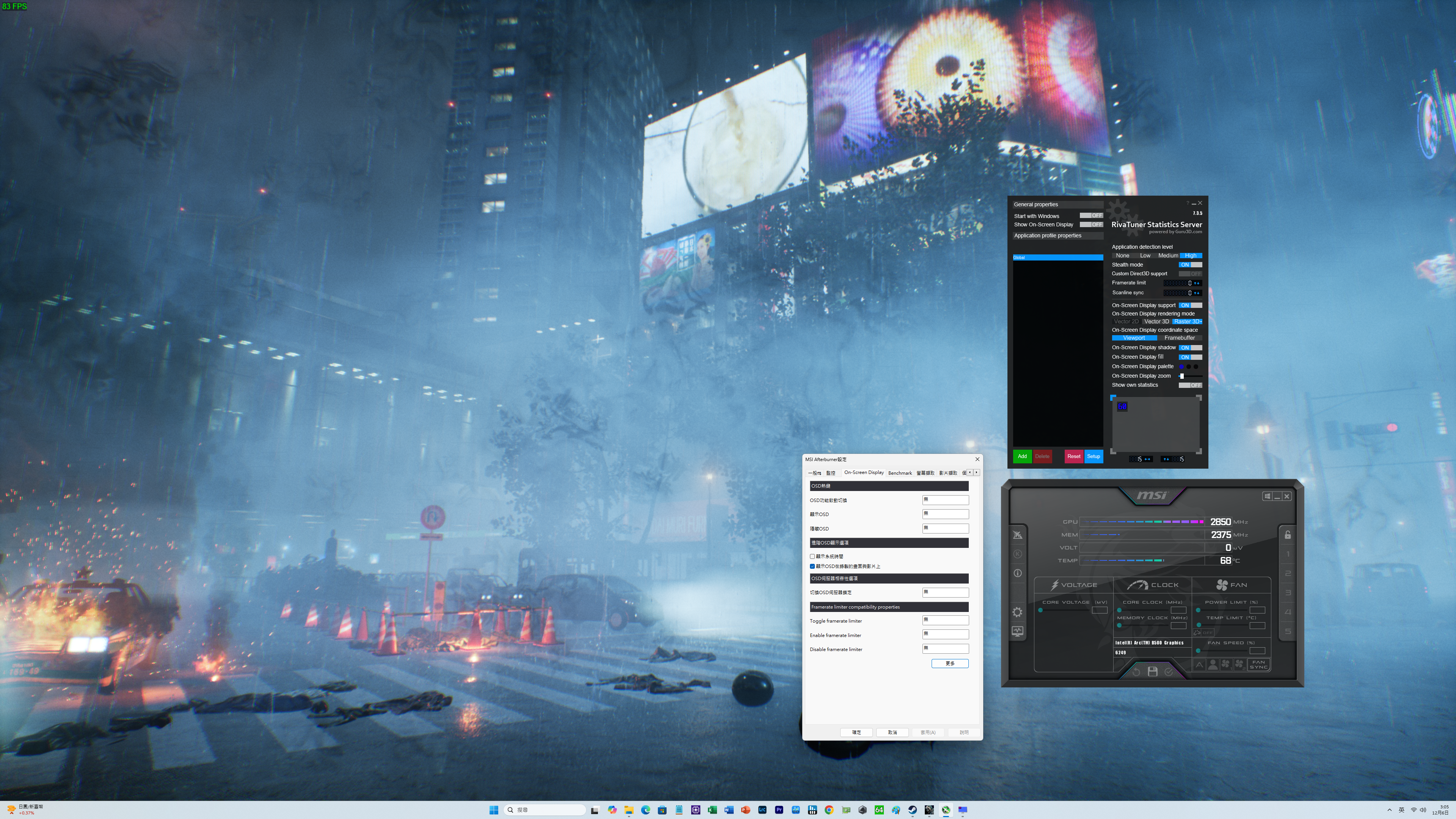This screenshot has height=819, width=1456.
Task: Click the blue Setup button in RivaTuner
Action: [x=1094, y=456]
